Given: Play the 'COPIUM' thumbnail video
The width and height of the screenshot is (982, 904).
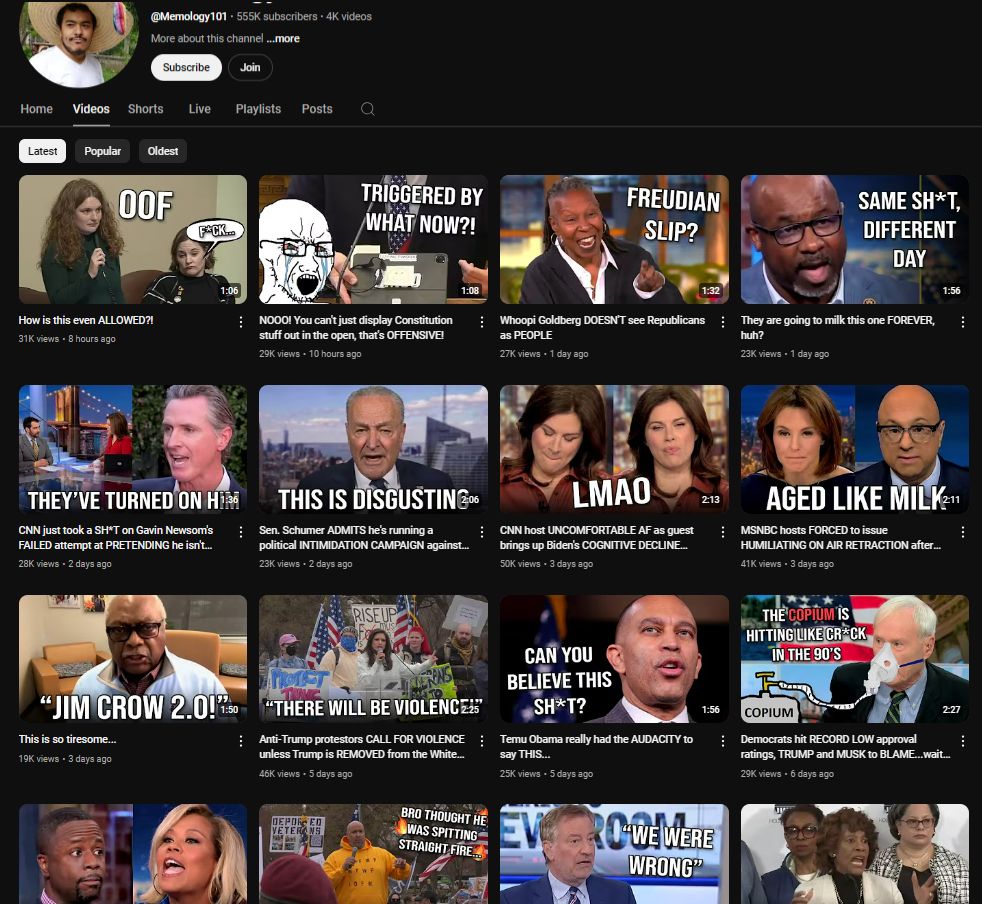Looking at the screenshot, I should [x=855, y=659].
